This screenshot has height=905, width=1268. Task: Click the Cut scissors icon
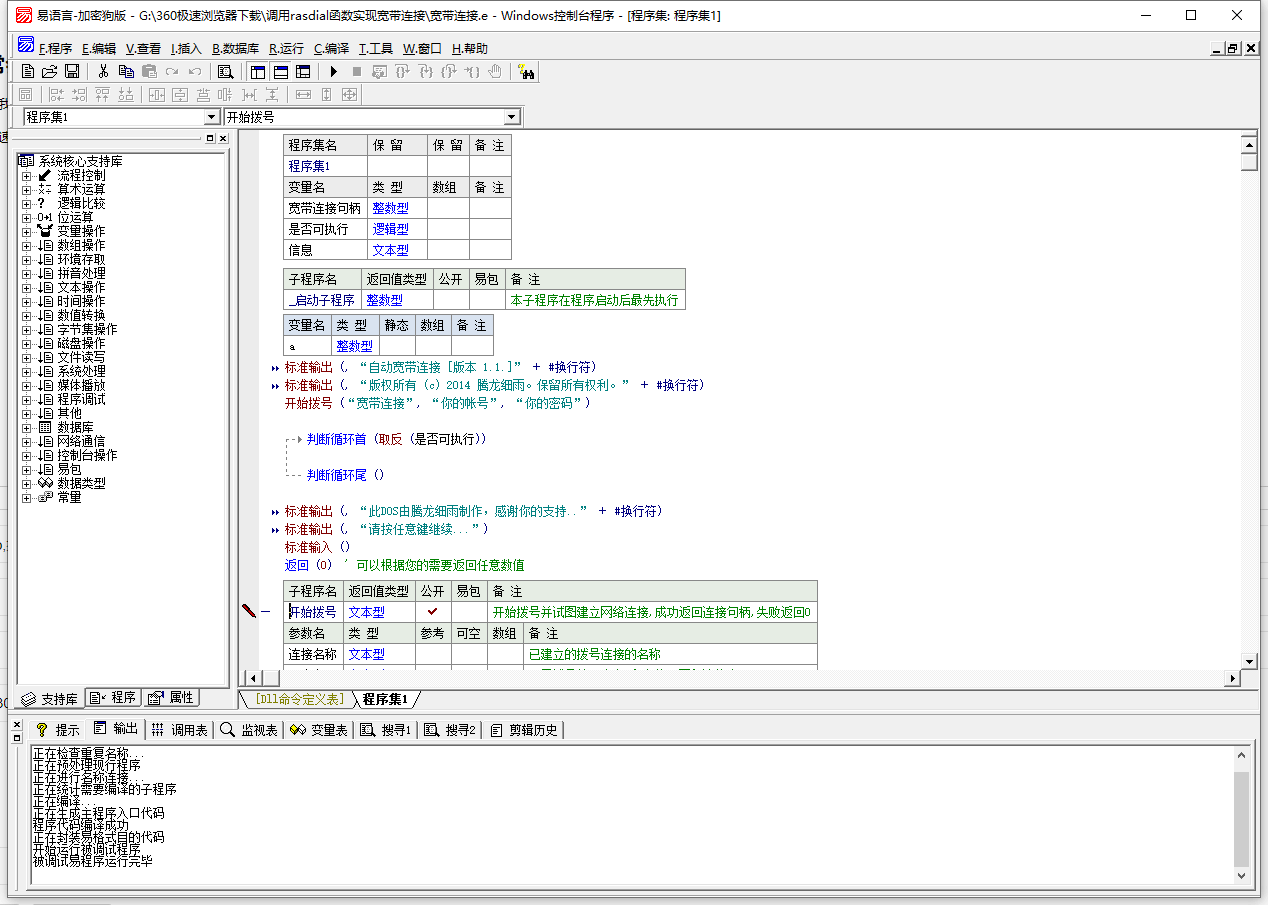pos(103,71)
